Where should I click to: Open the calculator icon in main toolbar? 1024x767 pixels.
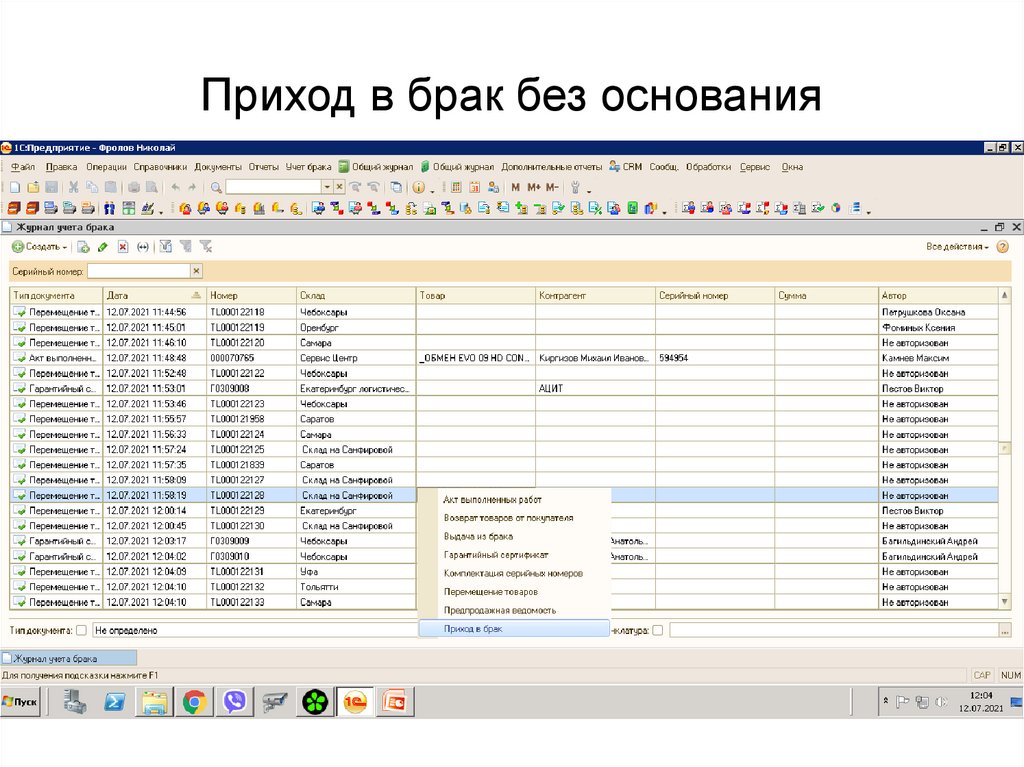tap(457, 188)
